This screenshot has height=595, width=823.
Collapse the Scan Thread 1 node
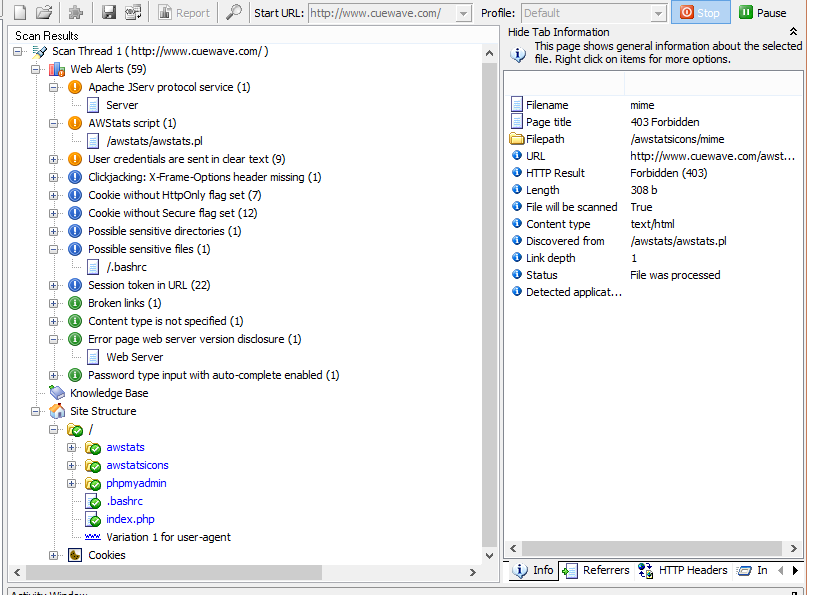coord(18,51)
